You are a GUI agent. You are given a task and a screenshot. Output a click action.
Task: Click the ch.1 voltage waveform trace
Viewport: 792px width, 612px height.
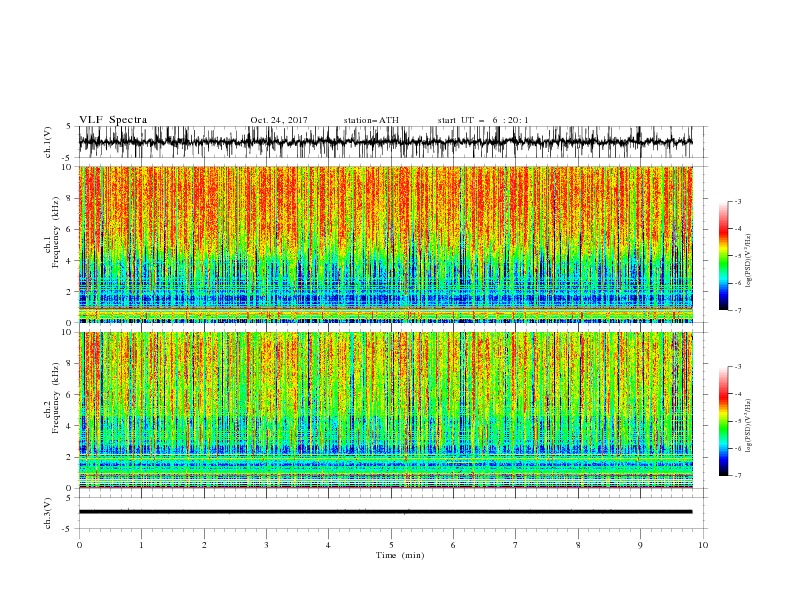coord(385,142)
